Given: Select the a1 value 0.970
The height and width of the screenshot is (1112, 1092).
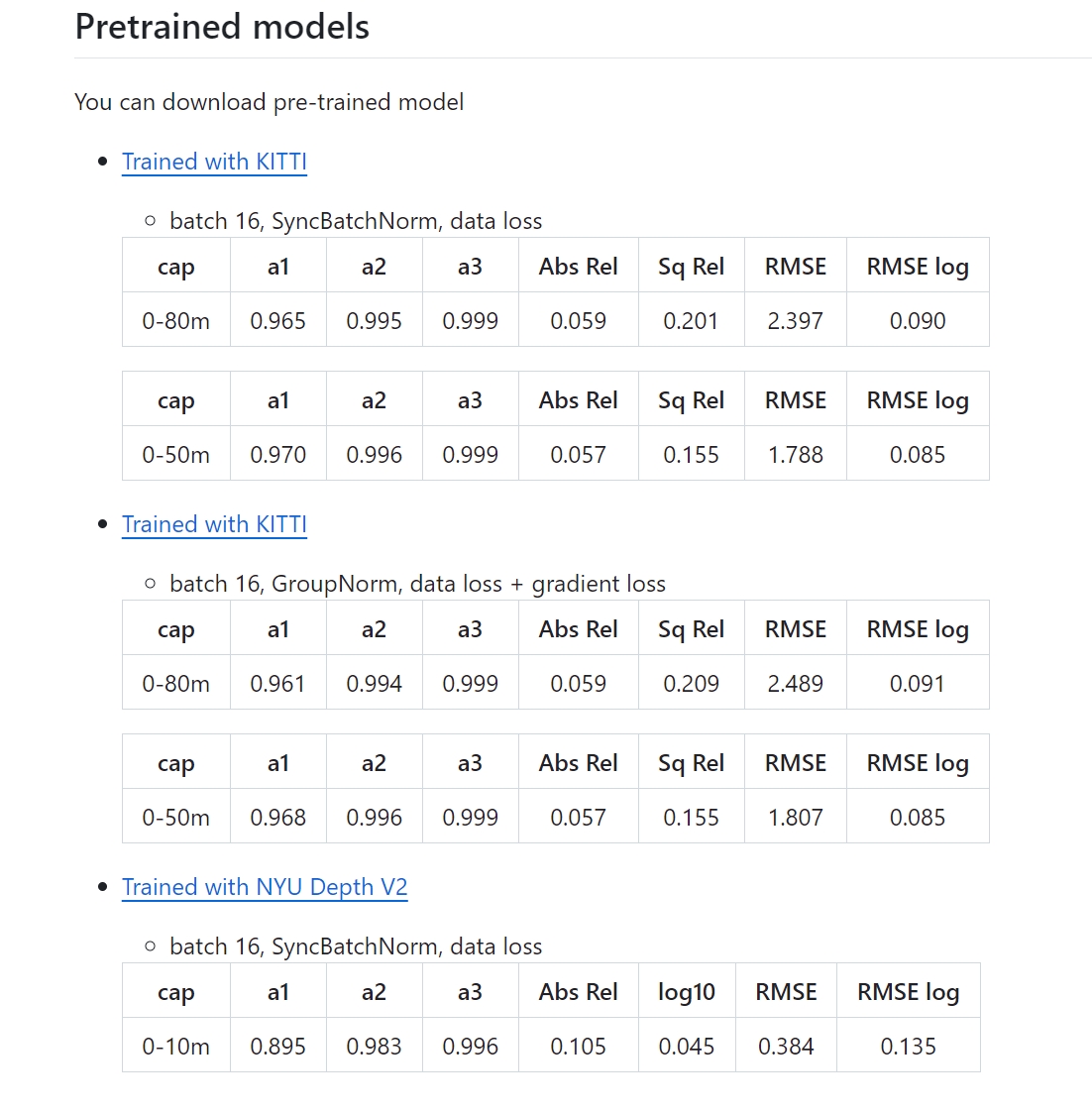Looking at the screenshot, I should (x=278, y=455).
